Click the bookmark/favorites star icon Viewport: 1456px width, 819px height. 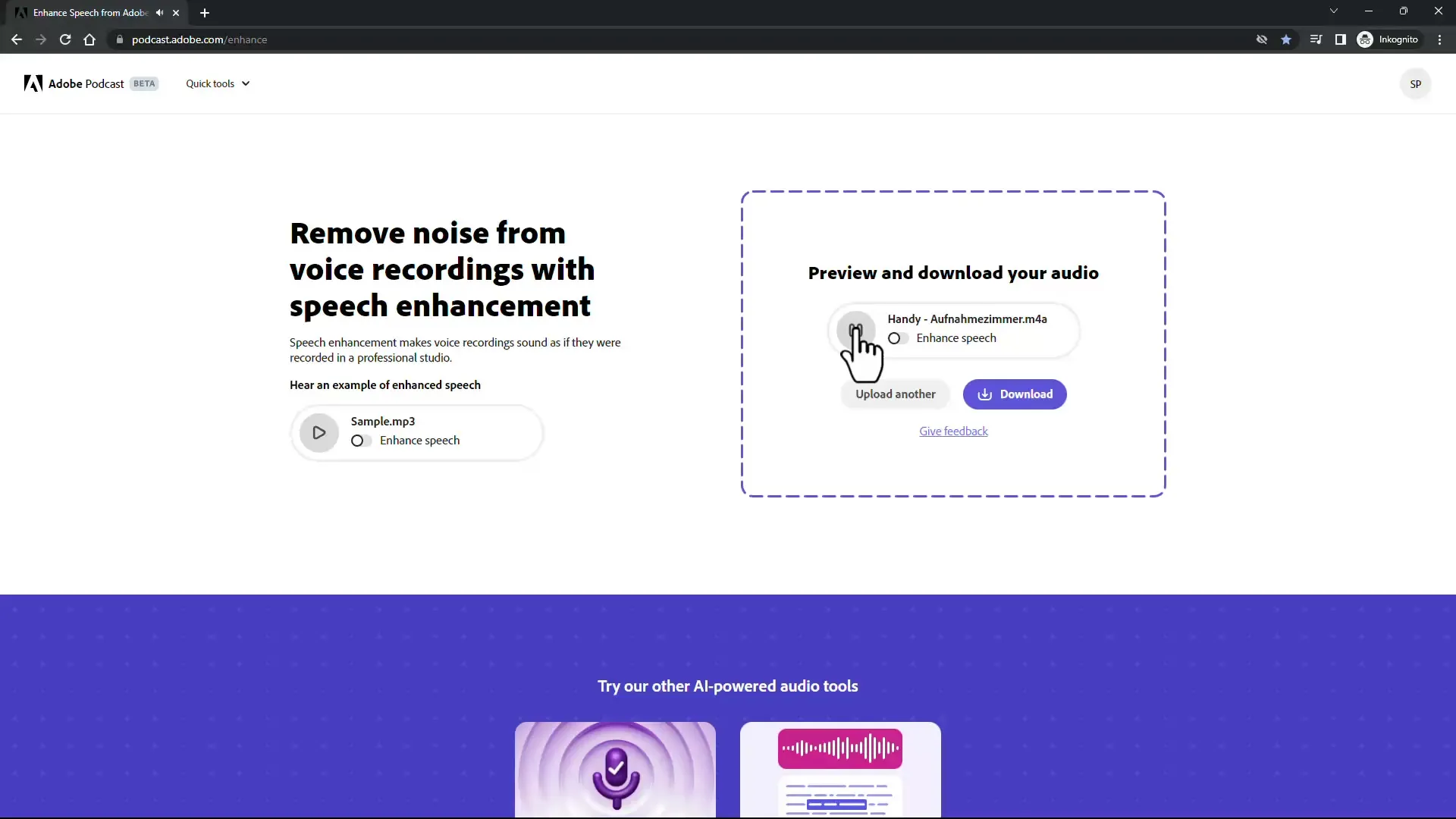point(1286,39)
